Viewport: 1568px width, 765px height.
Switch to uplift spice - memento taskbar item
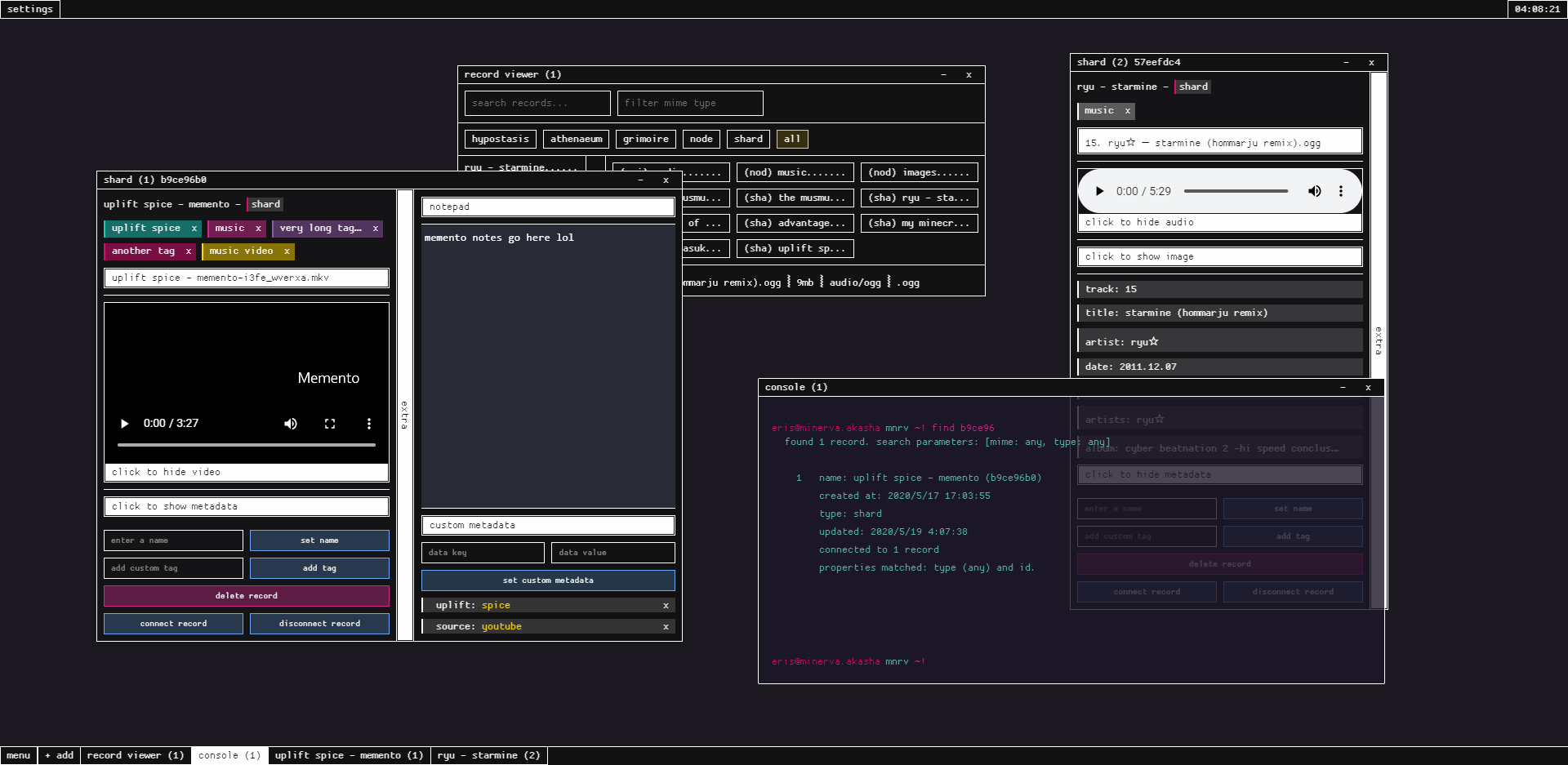click(350, 755)
